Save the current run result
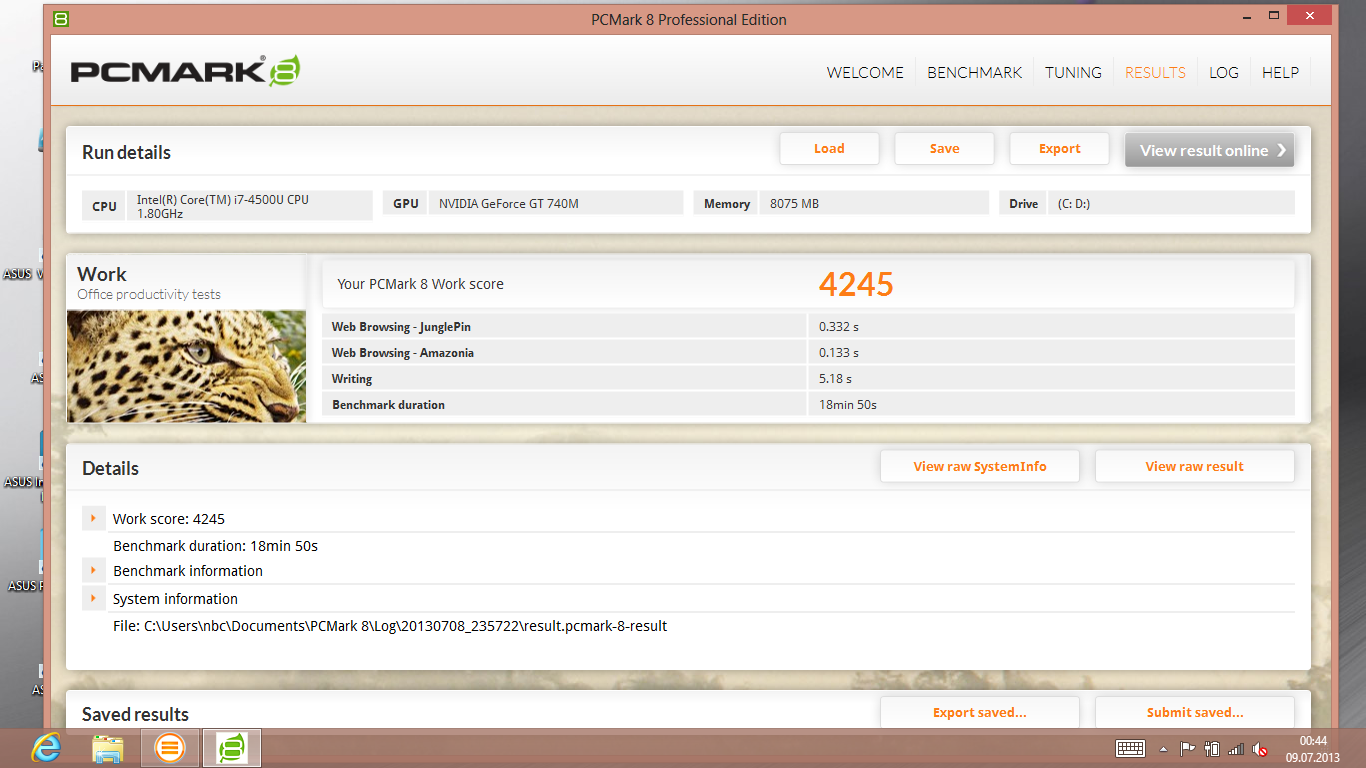This screenshot has width=1366, height=768. [944, 149]
